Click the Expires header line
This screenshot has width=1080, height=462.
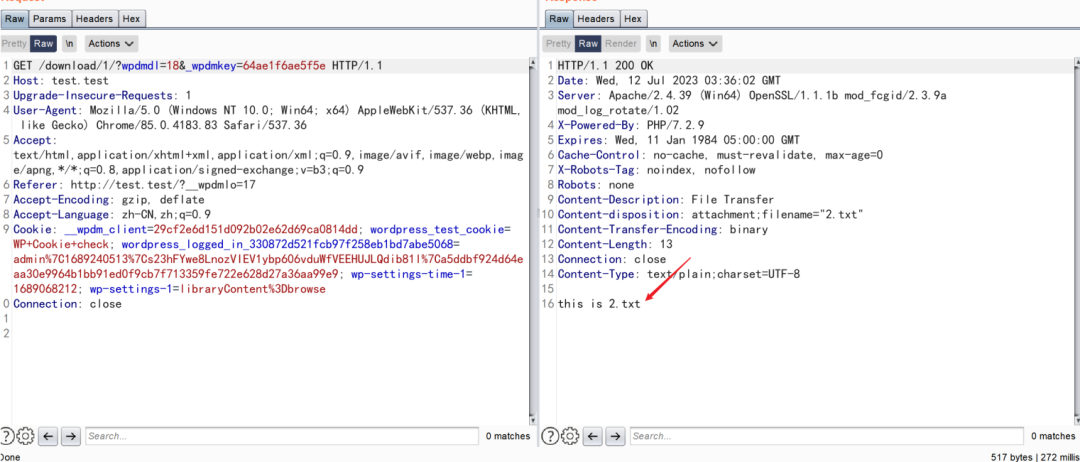(678, 140)
